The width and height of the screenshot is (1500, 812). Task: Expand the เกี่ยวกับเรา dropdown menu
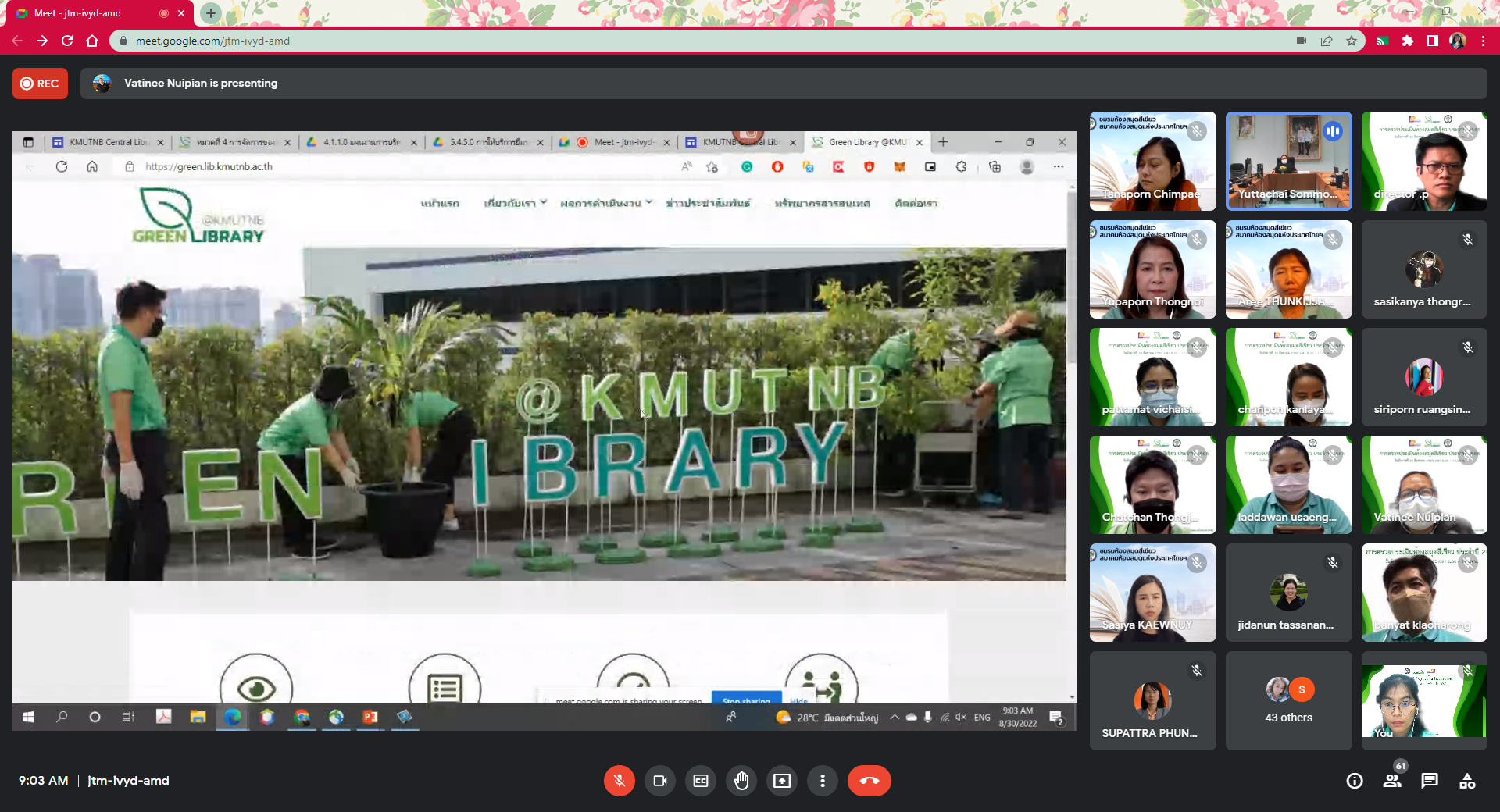515,203
